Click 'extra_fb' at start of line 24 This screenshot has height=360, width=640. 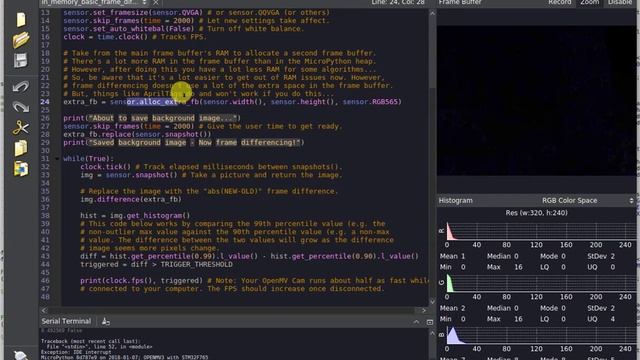pos(80,102)
